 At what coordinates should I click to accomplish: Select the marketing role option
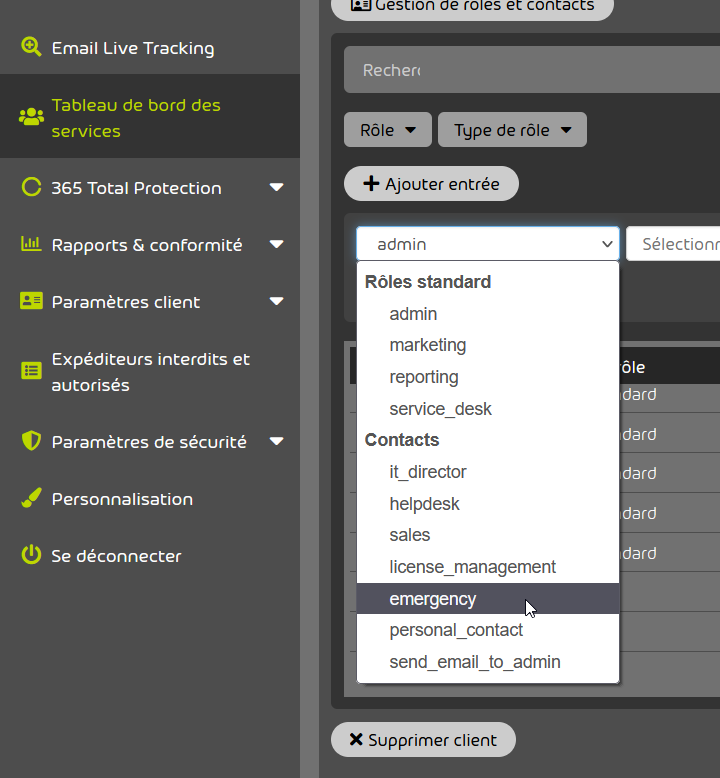488,345
